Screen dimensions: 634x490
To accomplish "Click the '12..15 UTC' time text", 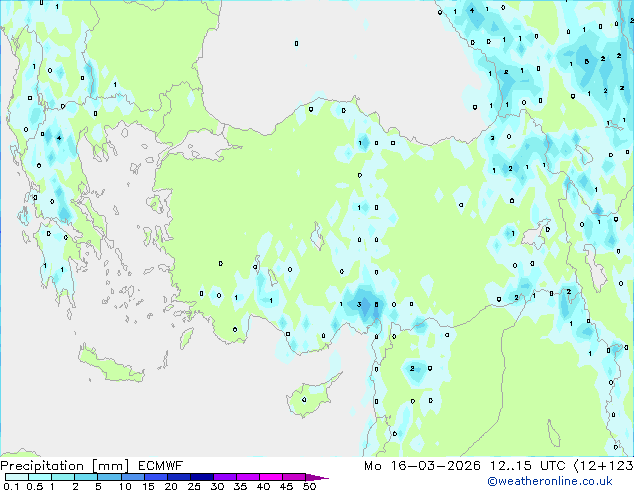I will [527, 466].
